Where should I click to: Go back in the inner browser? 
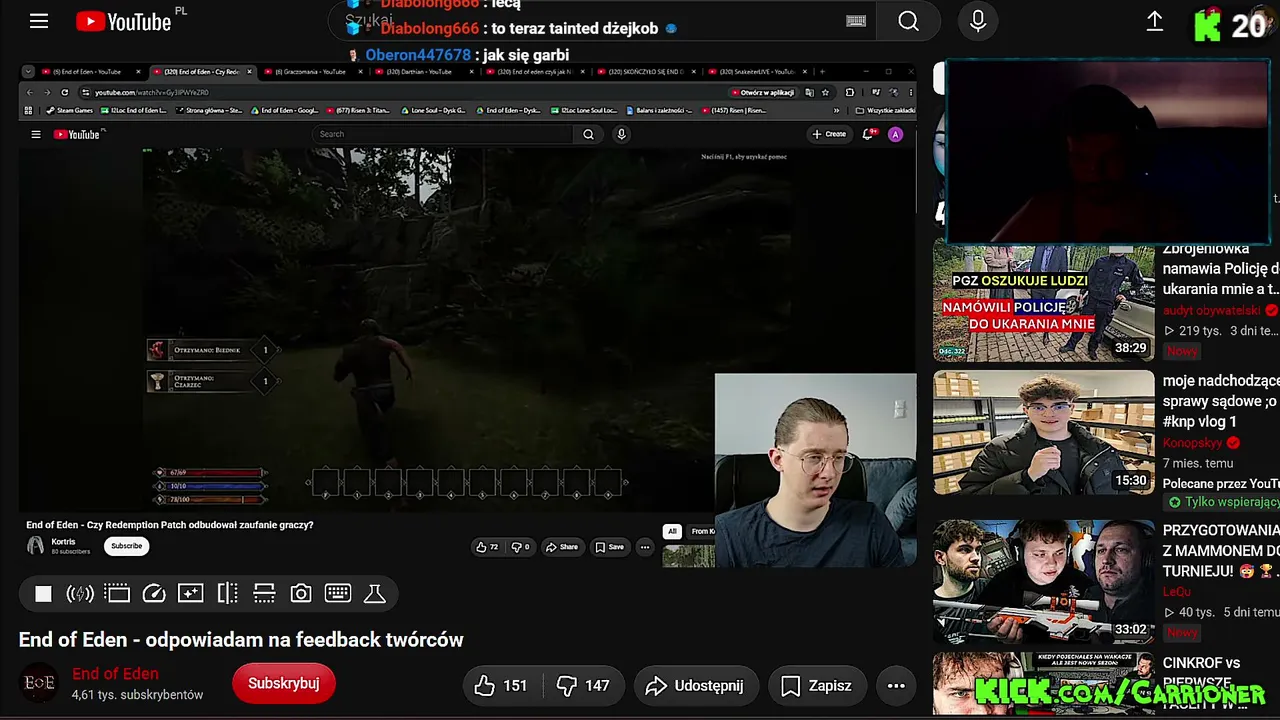pyautogui.click(x=29, y=92)
